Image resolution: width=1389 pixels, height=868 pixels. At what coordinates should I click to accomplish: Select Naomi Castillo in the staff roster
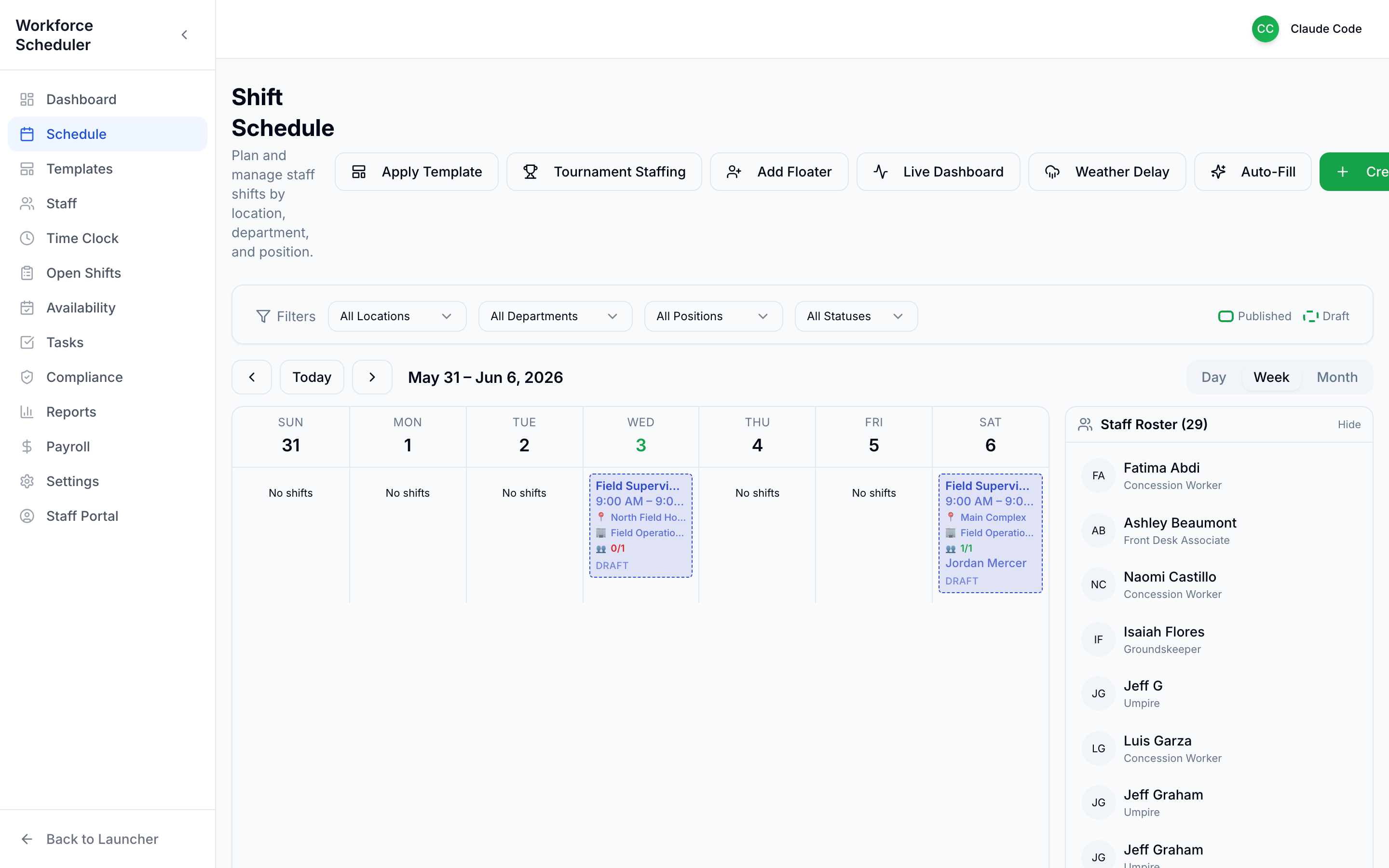(1219, 584)
